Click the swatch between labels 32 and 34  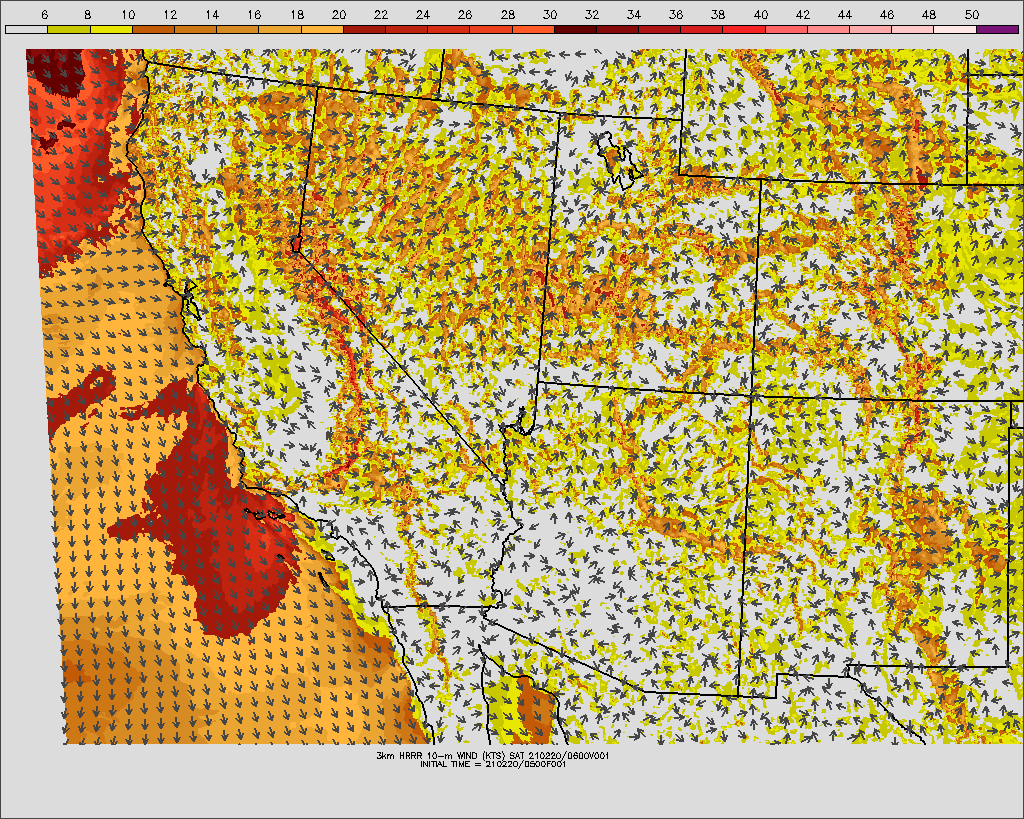coord(617,29)
